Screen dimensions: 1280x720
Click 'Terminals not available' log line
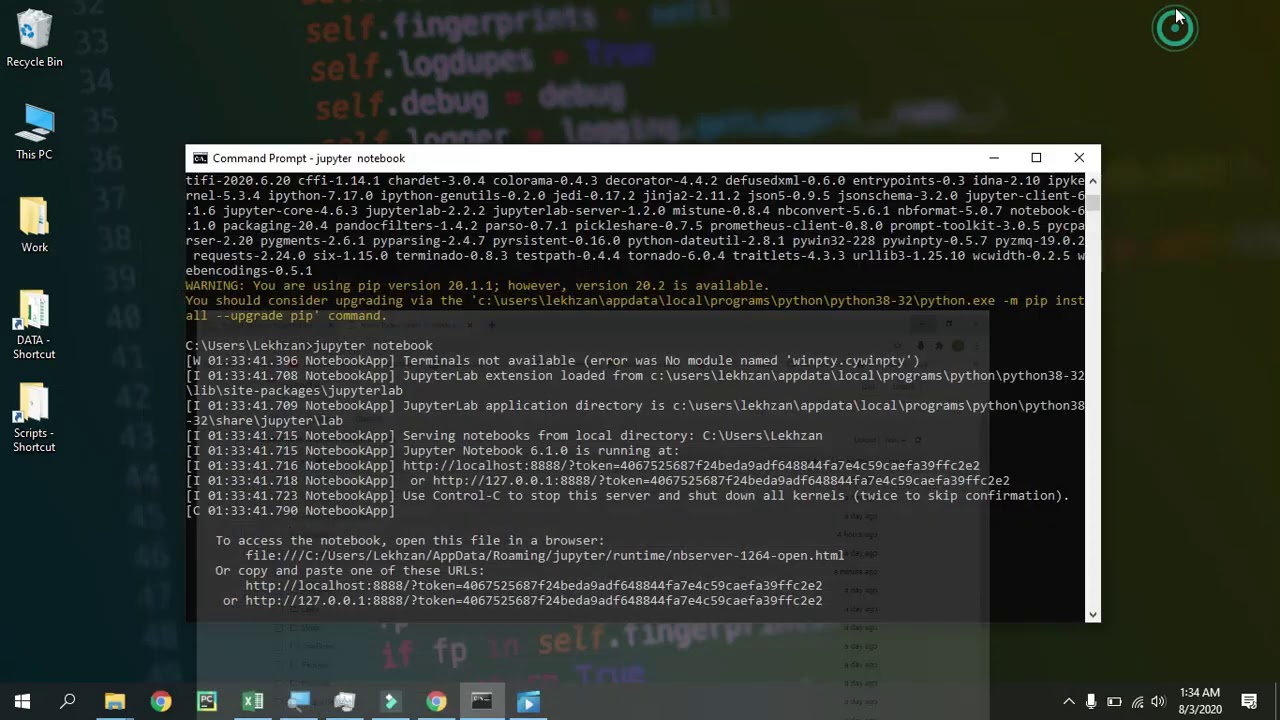[x=552, y=361]
